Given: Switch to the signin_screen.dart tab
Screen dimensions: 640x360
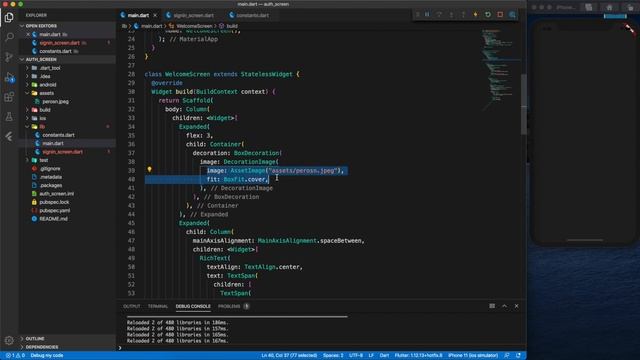Looking at the screenshot, I should coord(190,16).
